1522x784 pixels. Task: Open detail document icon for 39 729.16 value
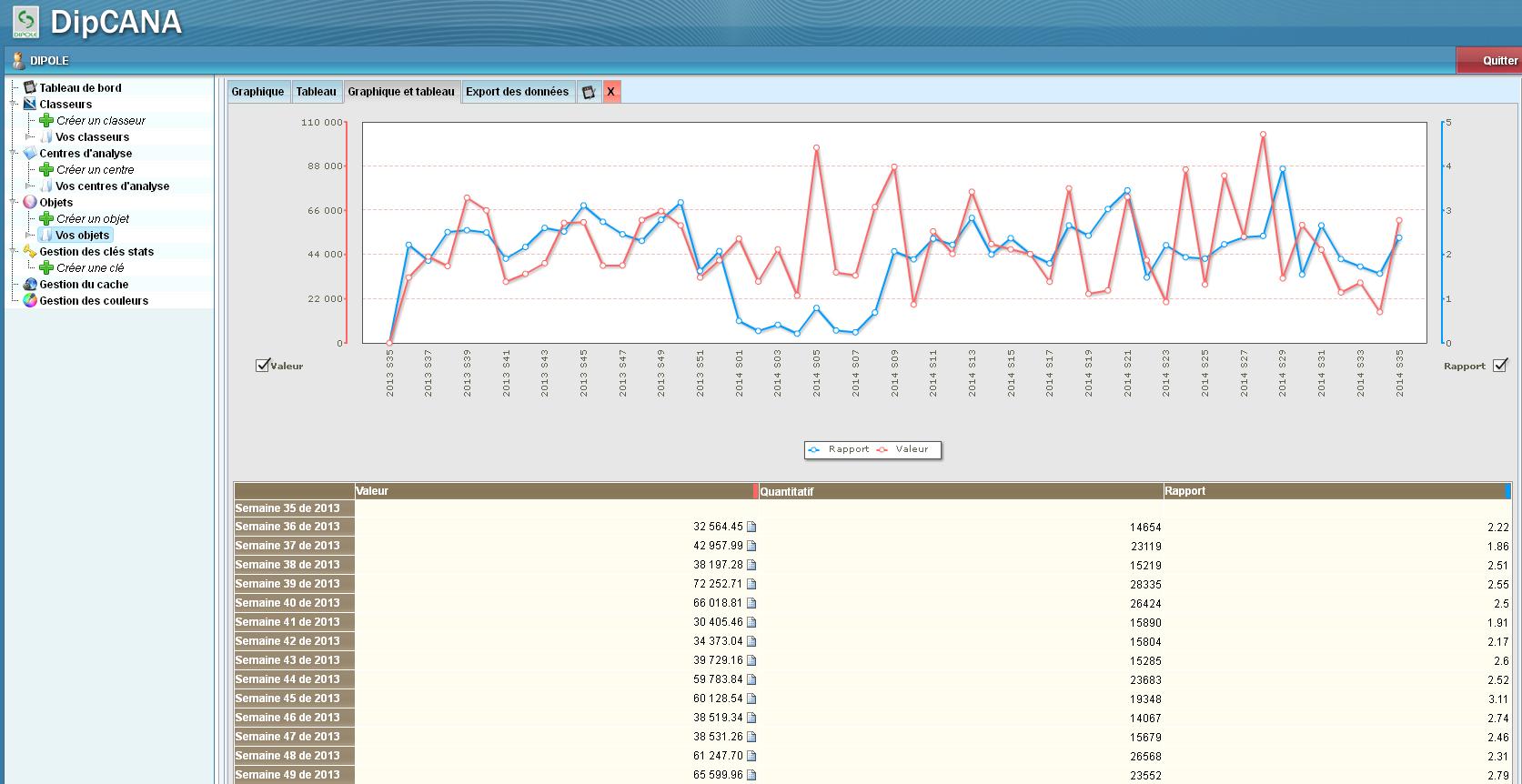pyautogui.click(x=751, y=660)
